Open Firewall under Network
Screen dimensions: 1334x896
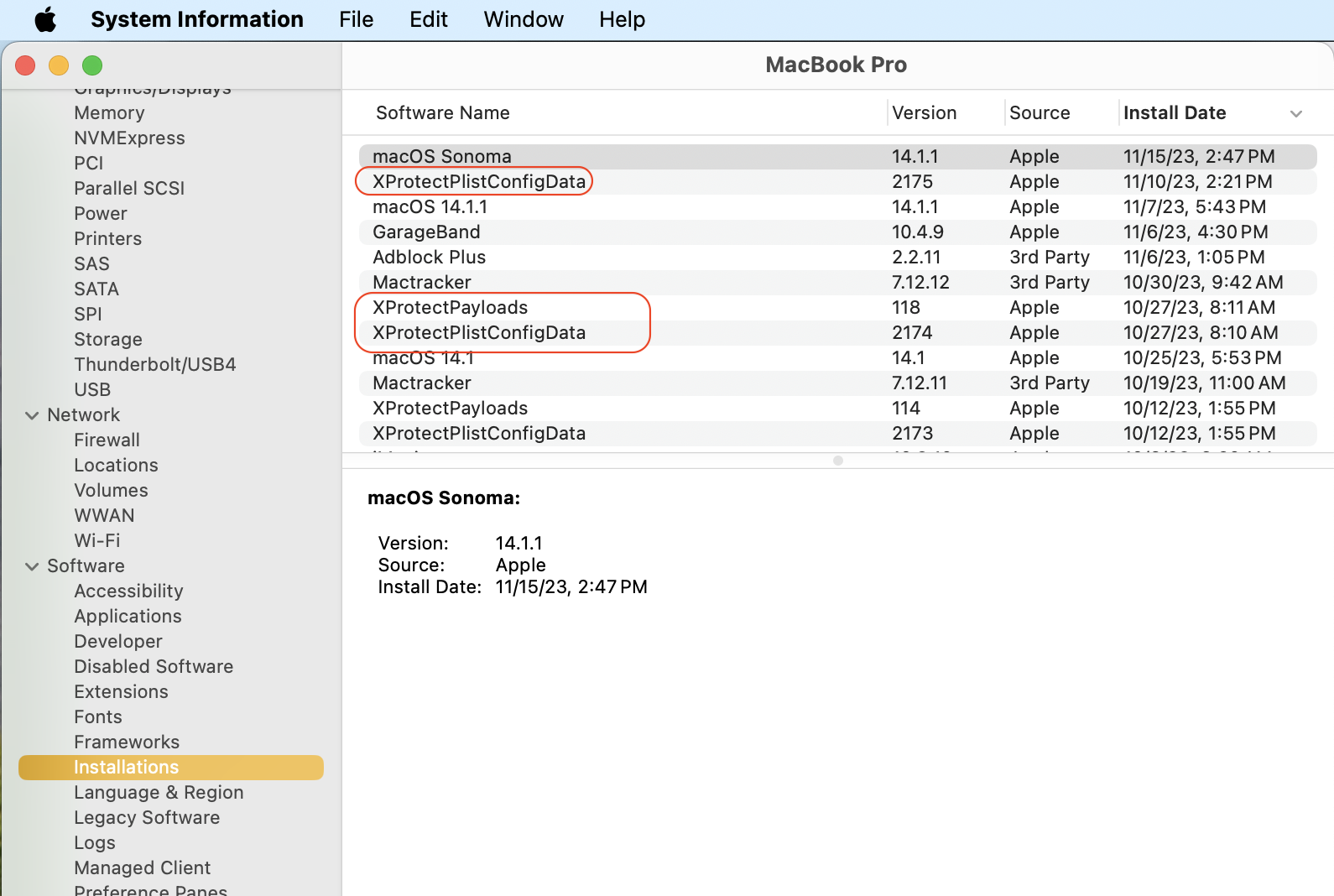click(x=107, y=440)
